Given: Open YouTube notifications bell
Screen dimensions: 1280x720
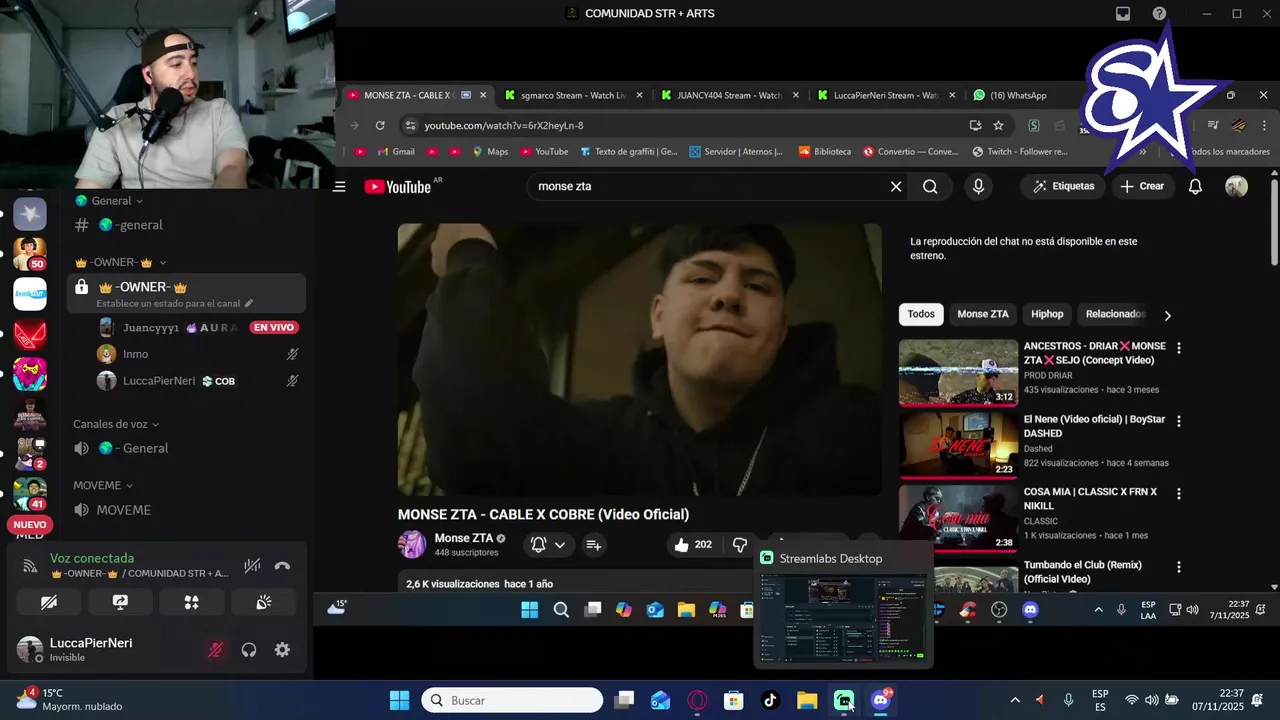Looking at the screenshot, I should [1195, 186].
